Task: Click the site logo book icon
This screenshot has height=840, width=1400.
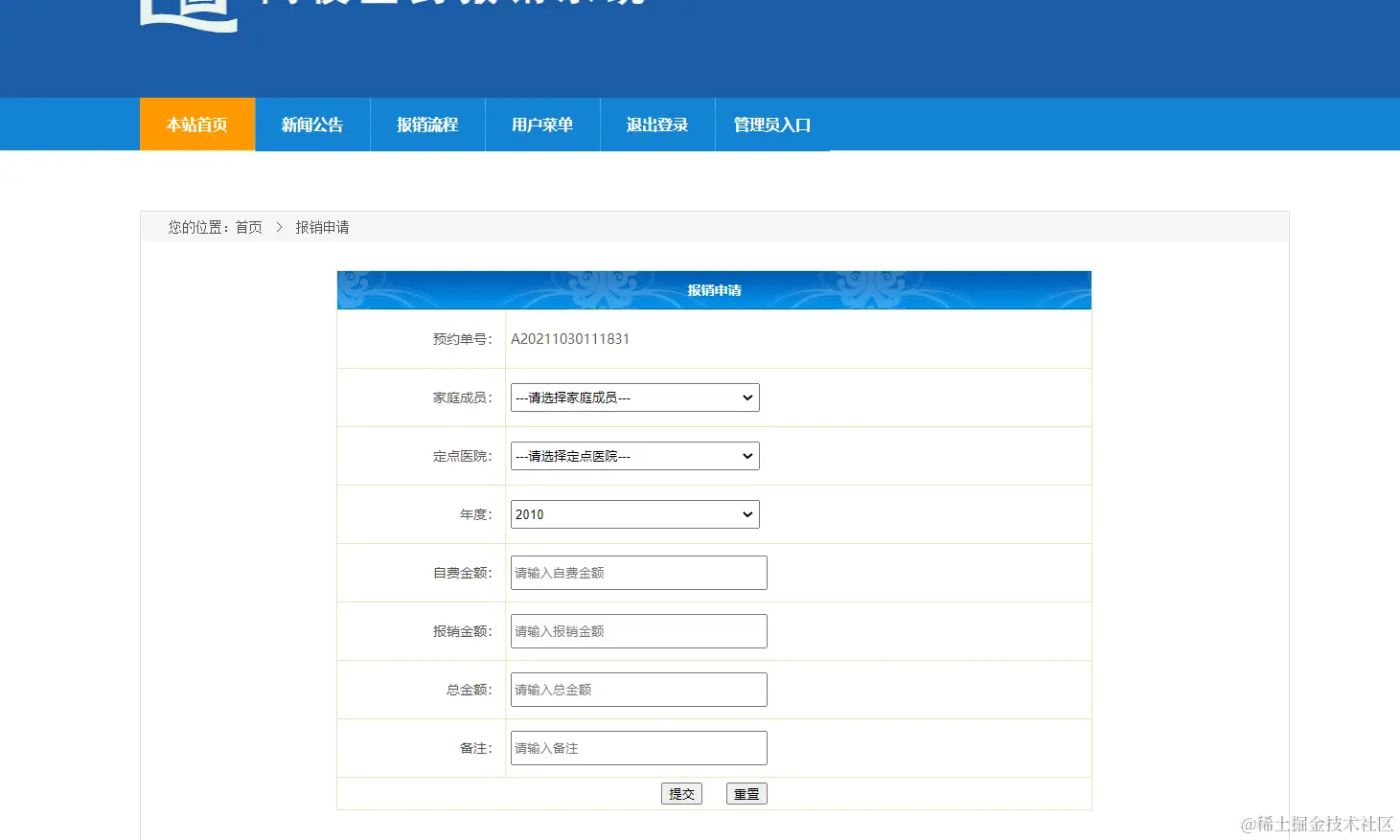Action: [x=189, y=14]
